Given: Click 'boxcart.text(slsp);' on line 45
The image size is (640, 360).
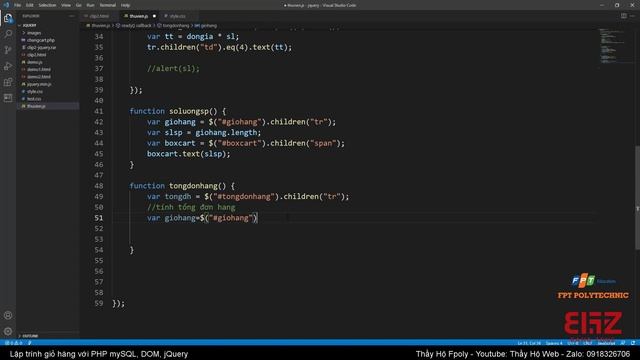Looking at the screenshot, I should click(189, 154).
